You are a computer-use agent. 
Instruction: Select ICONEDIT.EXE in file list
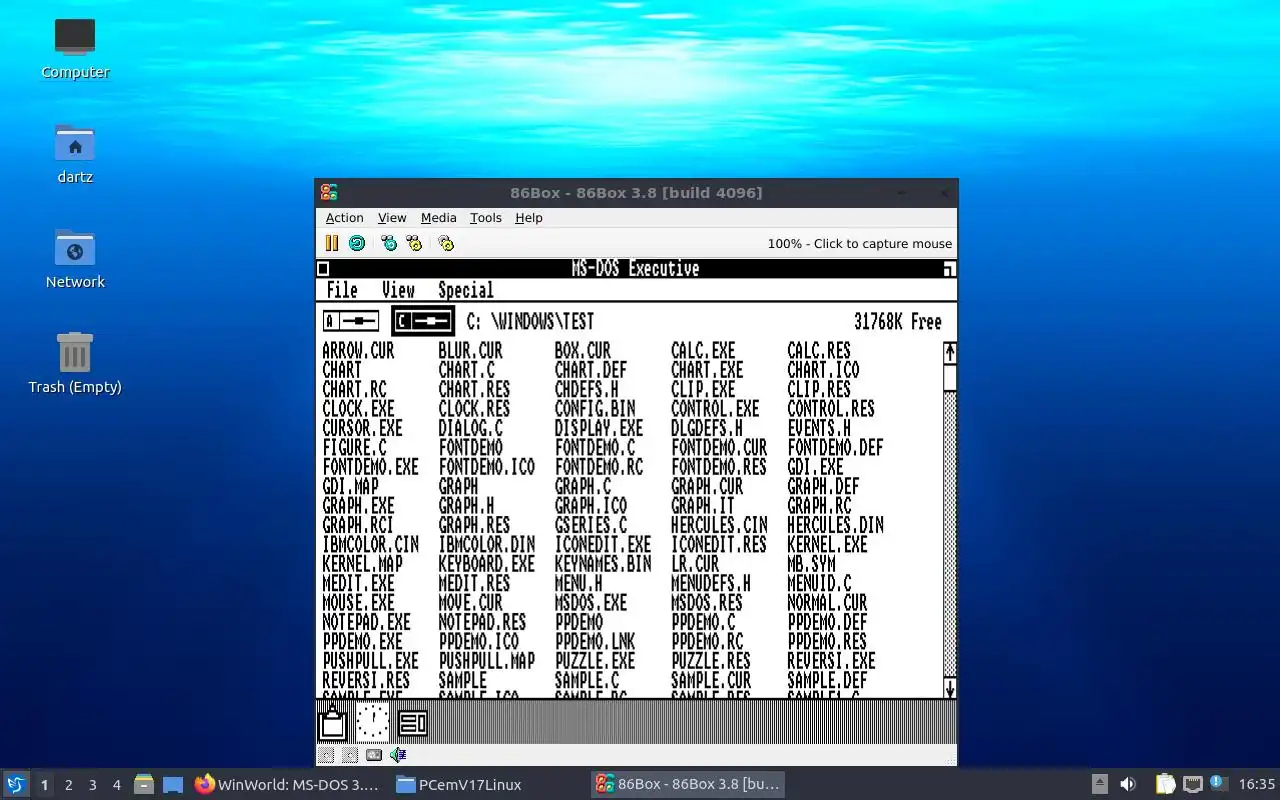click(x=603, y=545)
